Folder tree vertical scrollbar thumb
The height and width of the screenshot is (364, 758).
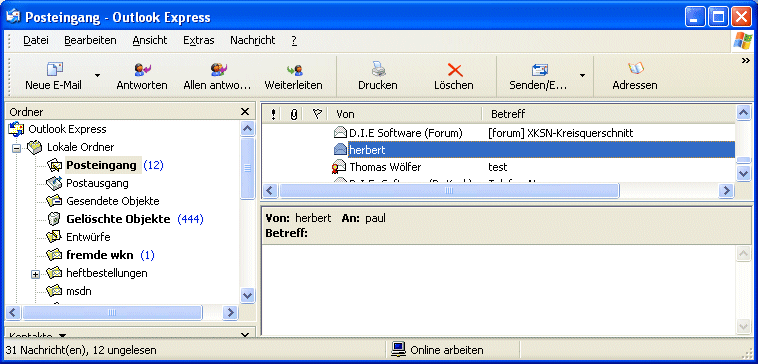coord(247,168)
